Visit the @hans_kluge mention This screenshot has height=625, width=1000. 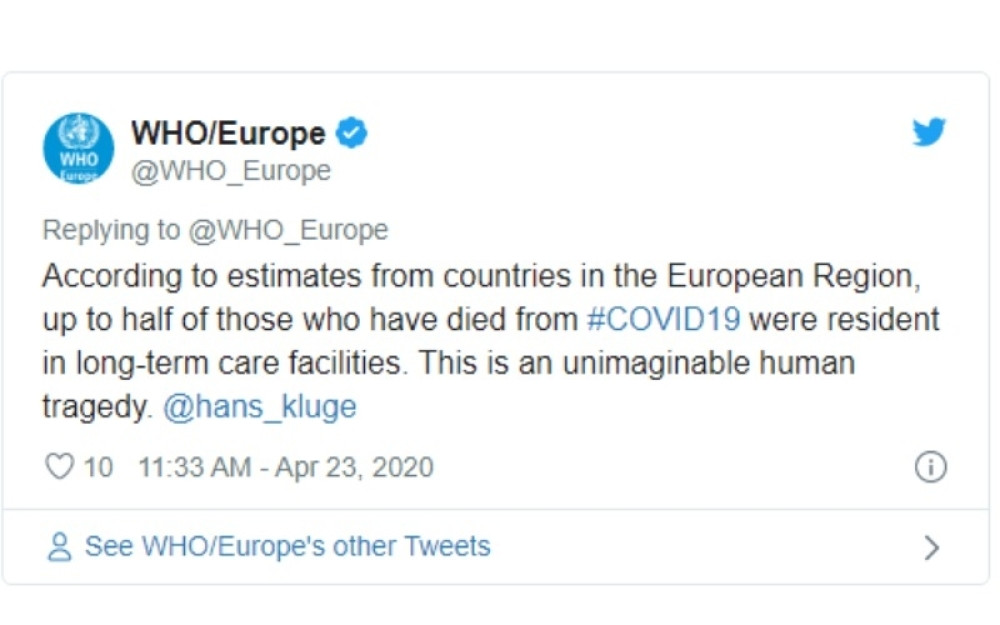point(259,407)
